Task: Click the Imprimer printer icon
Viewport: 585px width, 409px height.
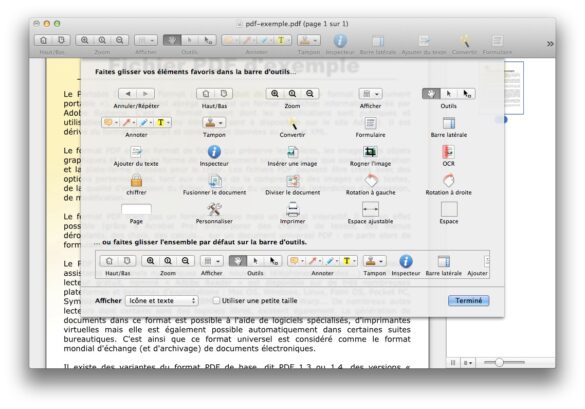Action: (x=292, y=209)
